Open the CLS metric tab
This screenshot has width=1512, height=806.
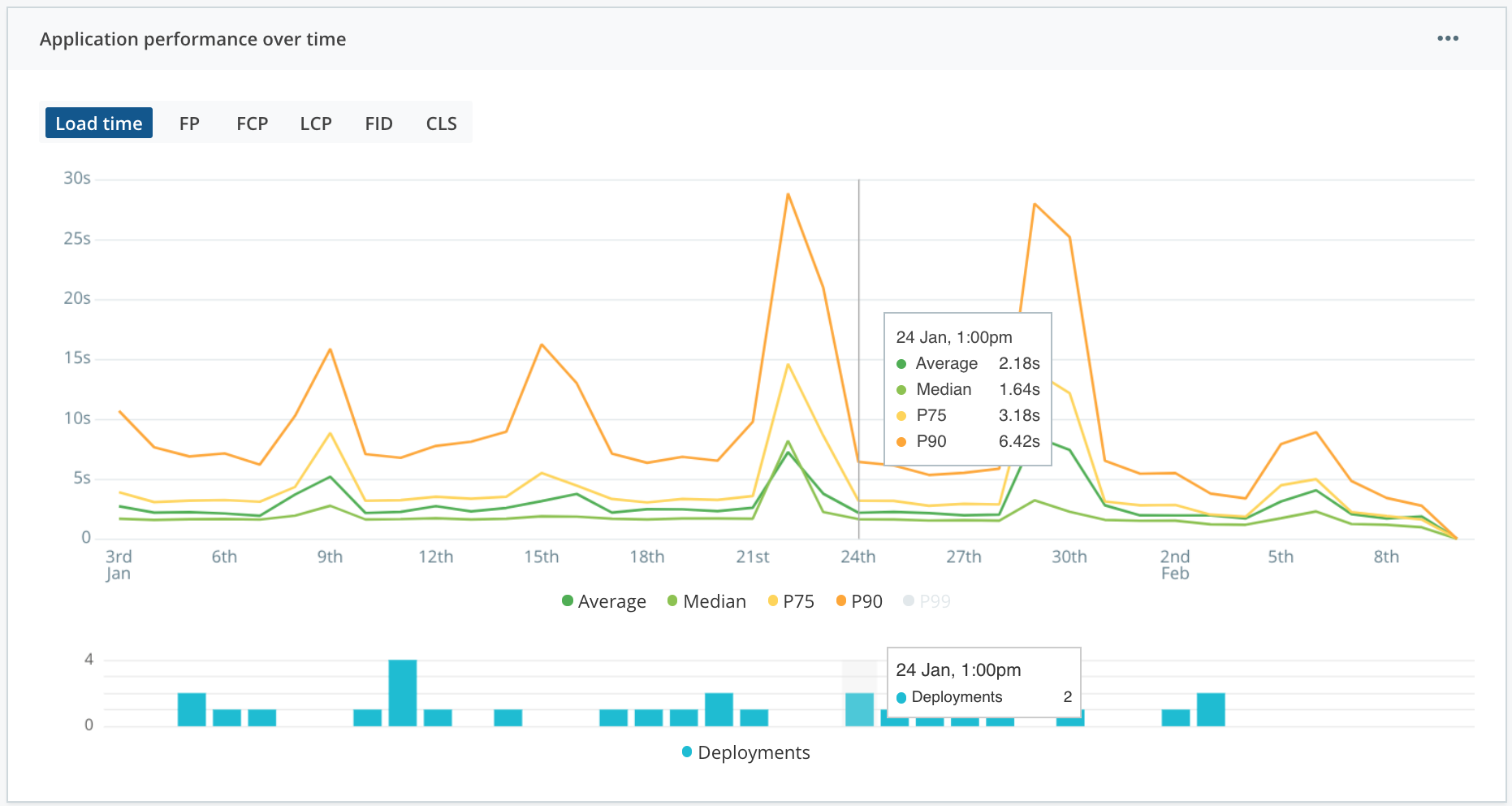tap(441, 123)
